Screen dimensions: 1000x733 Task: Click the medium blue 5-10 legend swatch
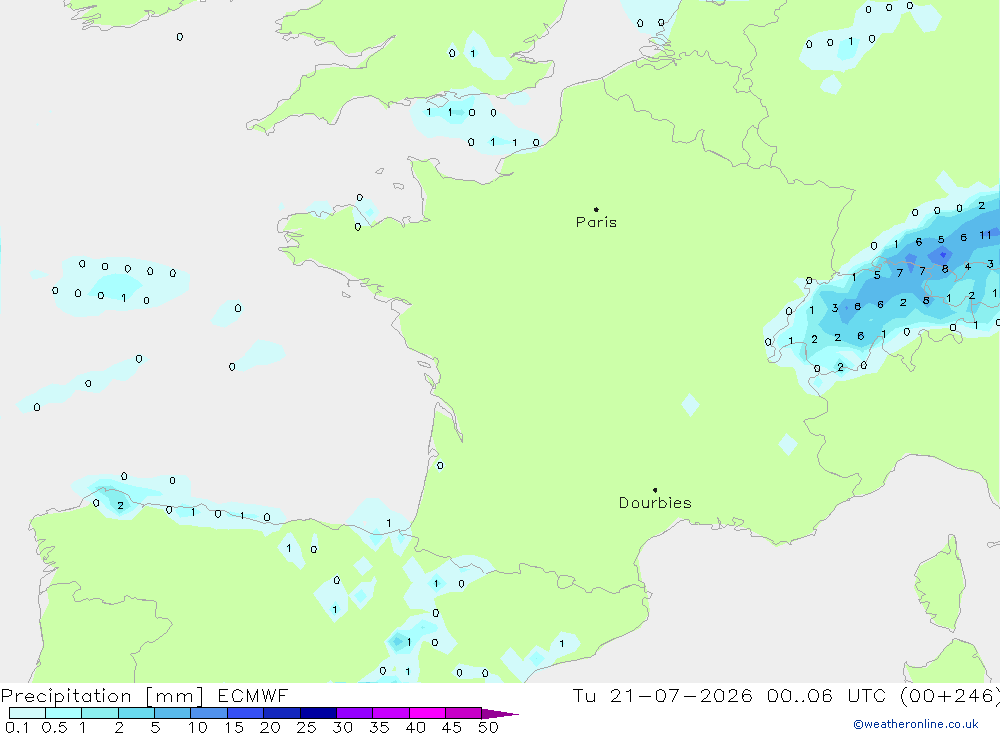click(x=173, y=713)
